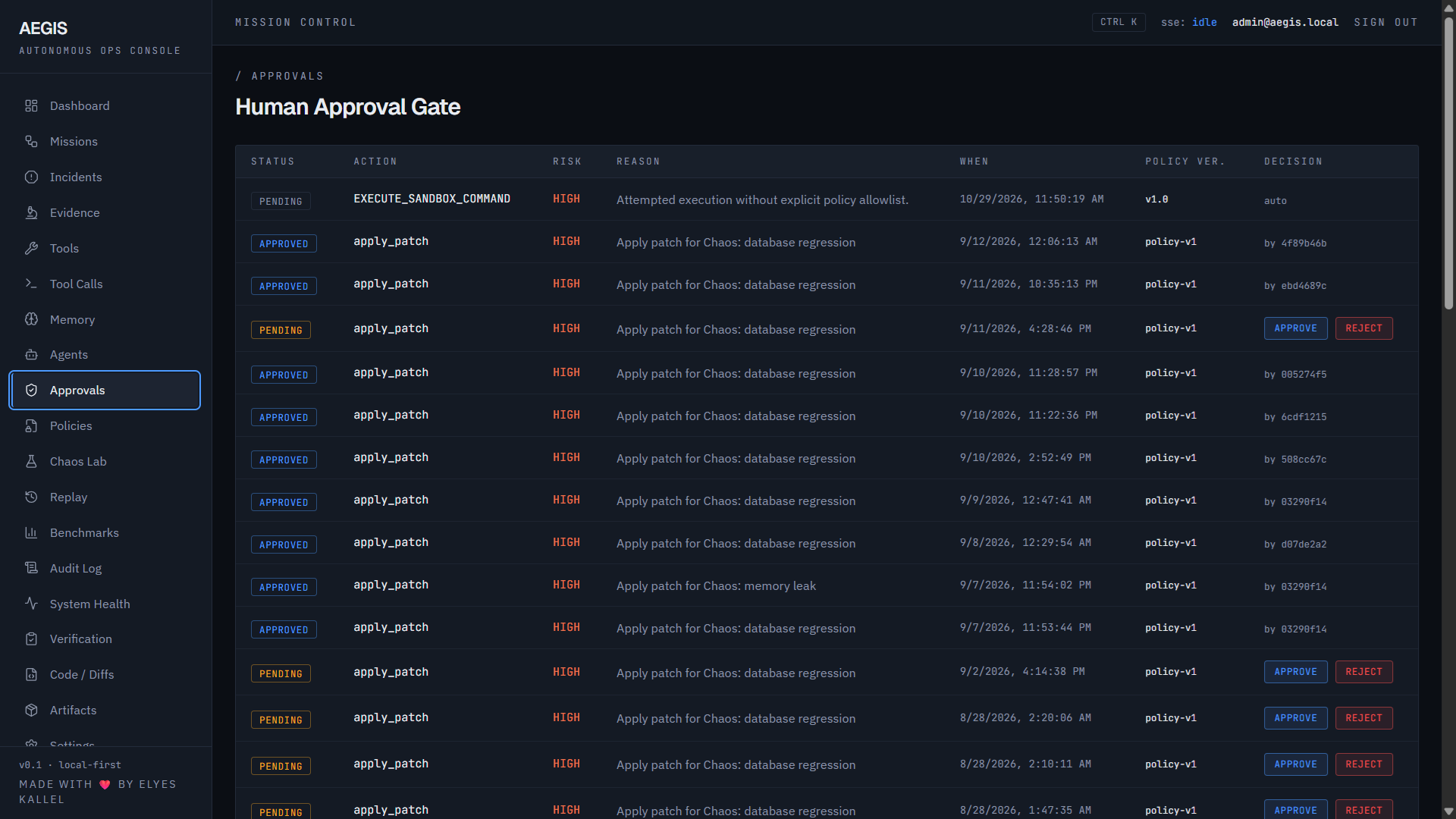
Task: Open Code / Diffs file icon
Action: click(31, 675)
